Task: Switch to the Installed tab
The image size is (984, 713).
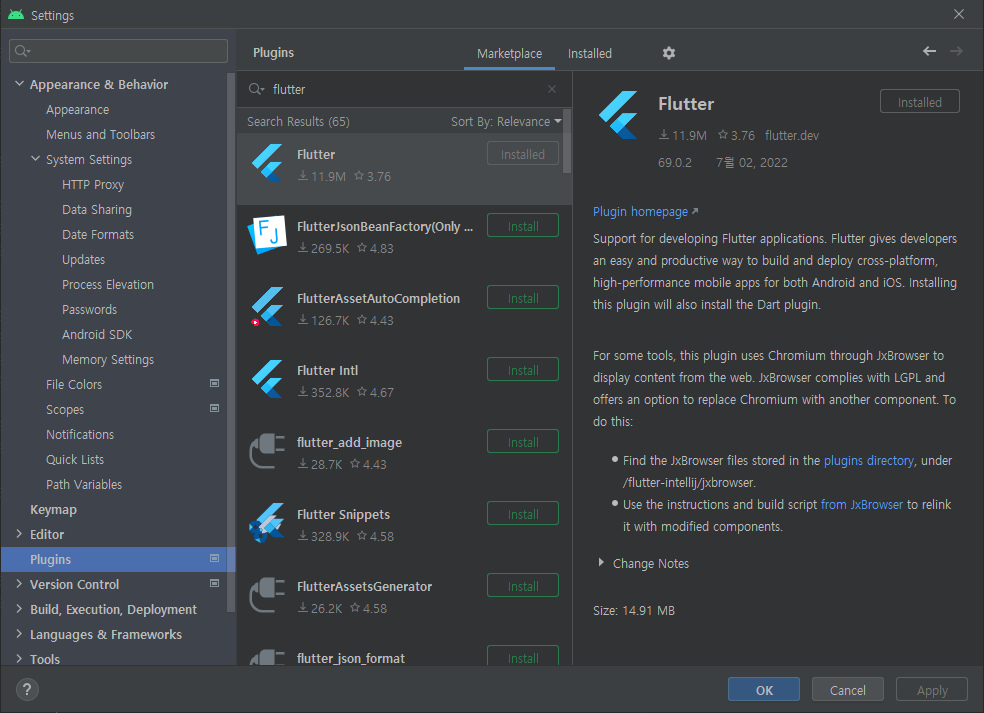Action: [589, 53]
